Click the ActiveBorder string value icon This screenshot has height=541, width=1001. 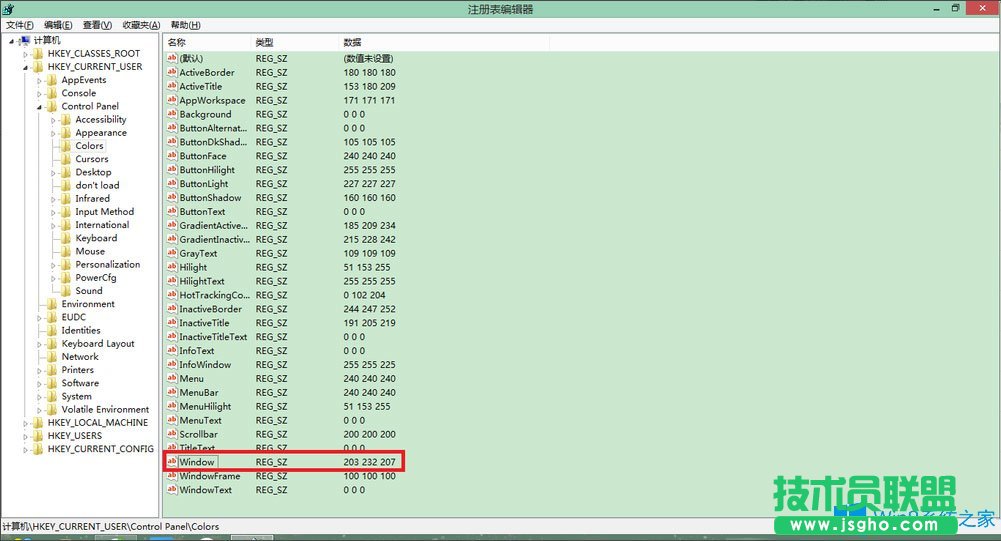[x=172, y=72]
